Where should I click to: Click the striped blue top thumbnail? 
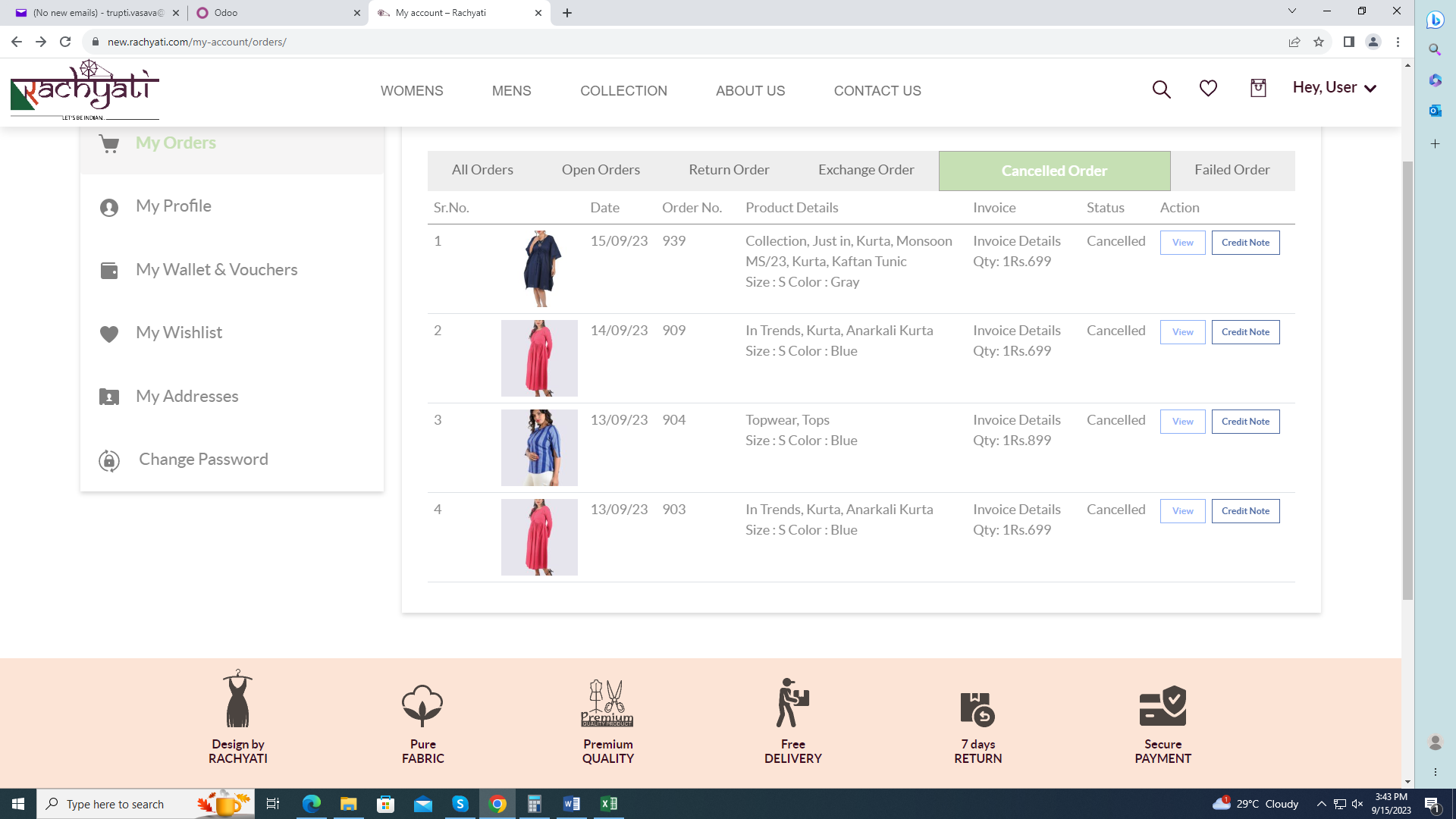click(x=539, y=447)
